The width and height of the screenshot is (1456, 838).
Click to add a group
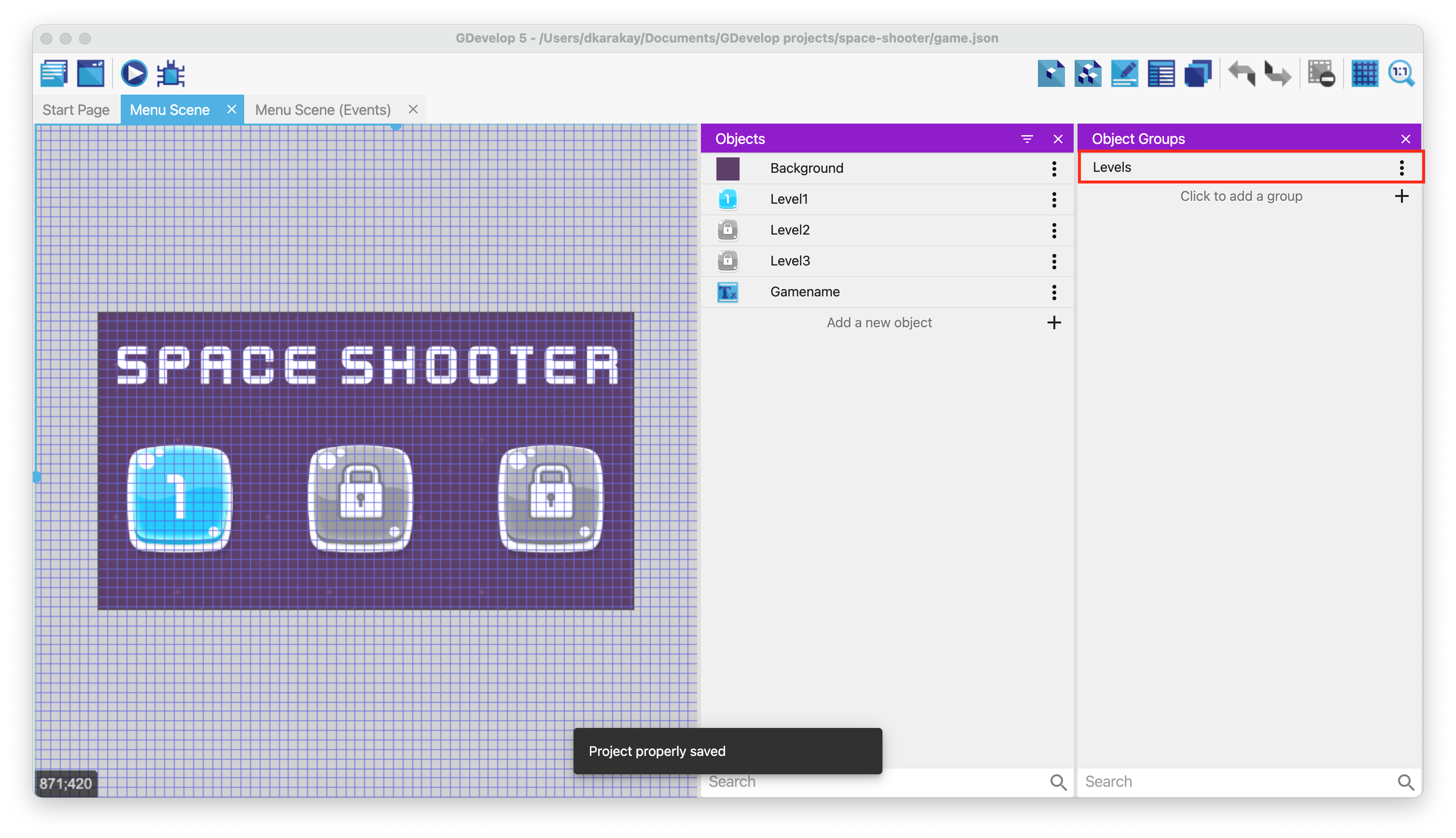tap(1241, 196)
